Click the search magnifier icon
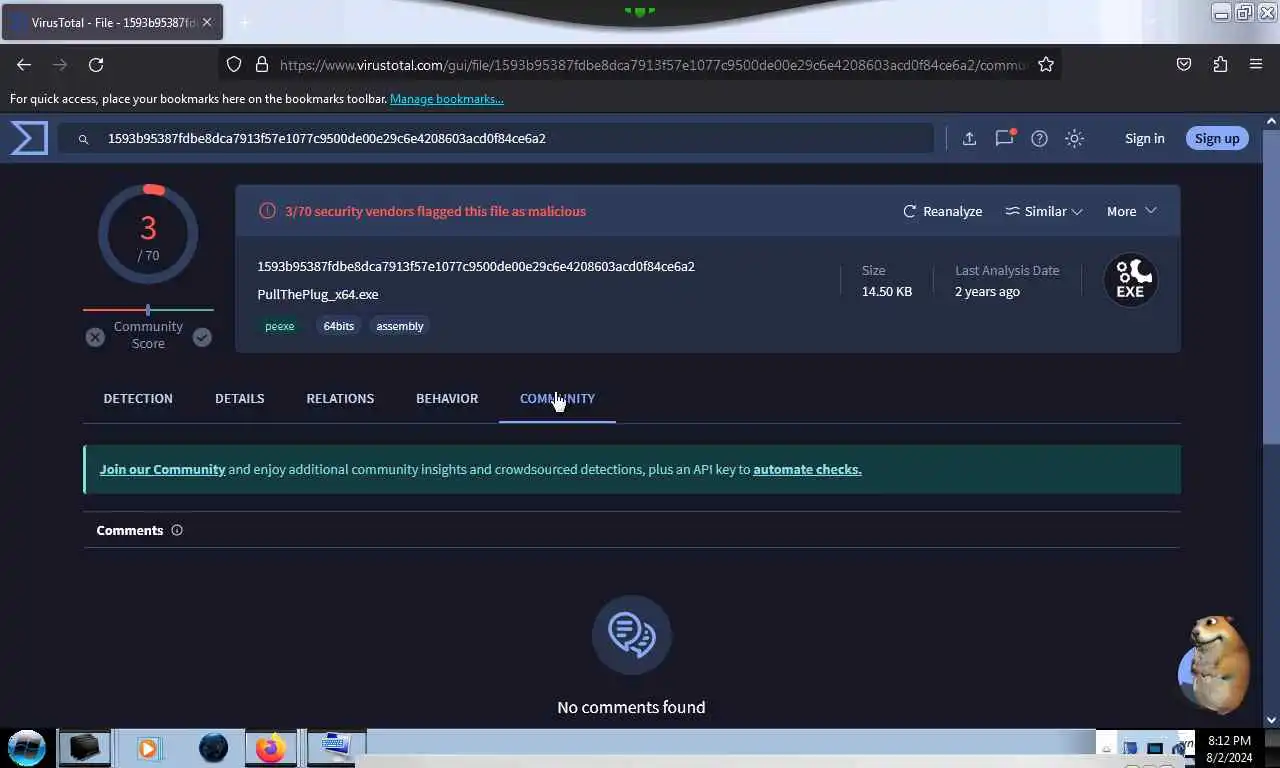Screen dimensions: 1280x768 84,139
